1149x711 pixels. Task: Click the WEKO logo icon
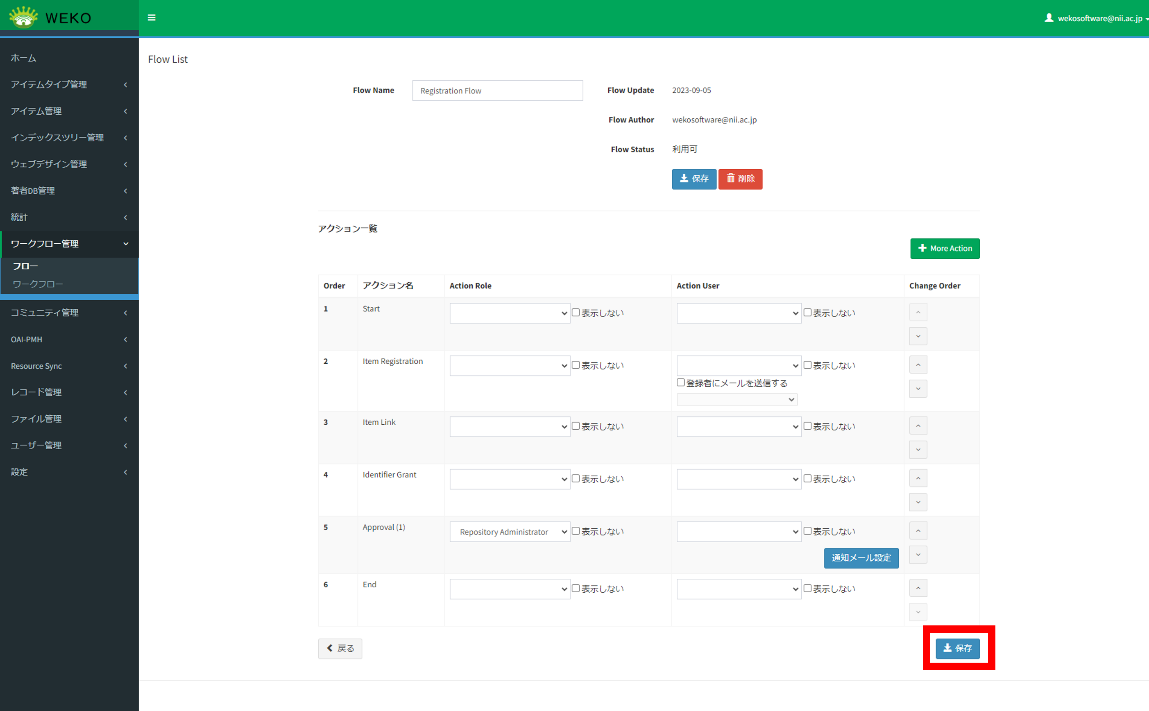tap(24, 17)
